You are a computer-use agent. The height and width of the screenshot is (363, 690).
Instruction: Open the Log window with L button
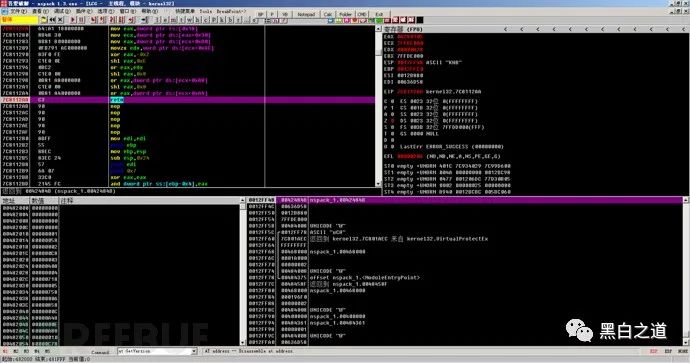(x=158, y=20)
